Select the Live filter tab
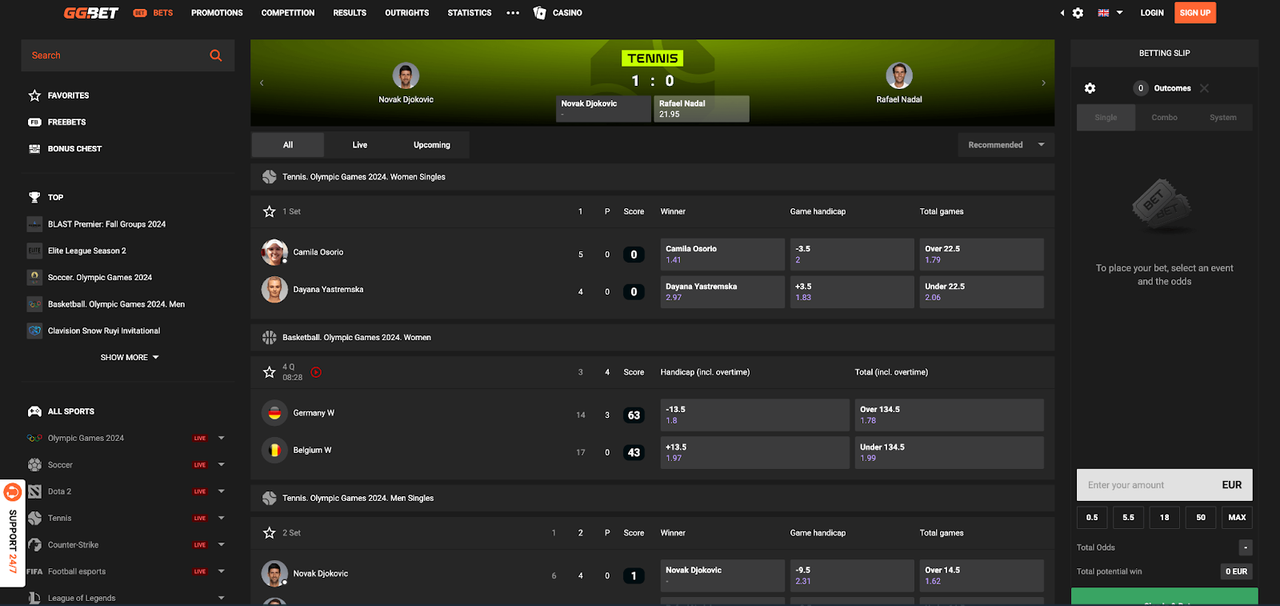The width and height of the screenshot is (1280, 606). click(x=360, y=145)
